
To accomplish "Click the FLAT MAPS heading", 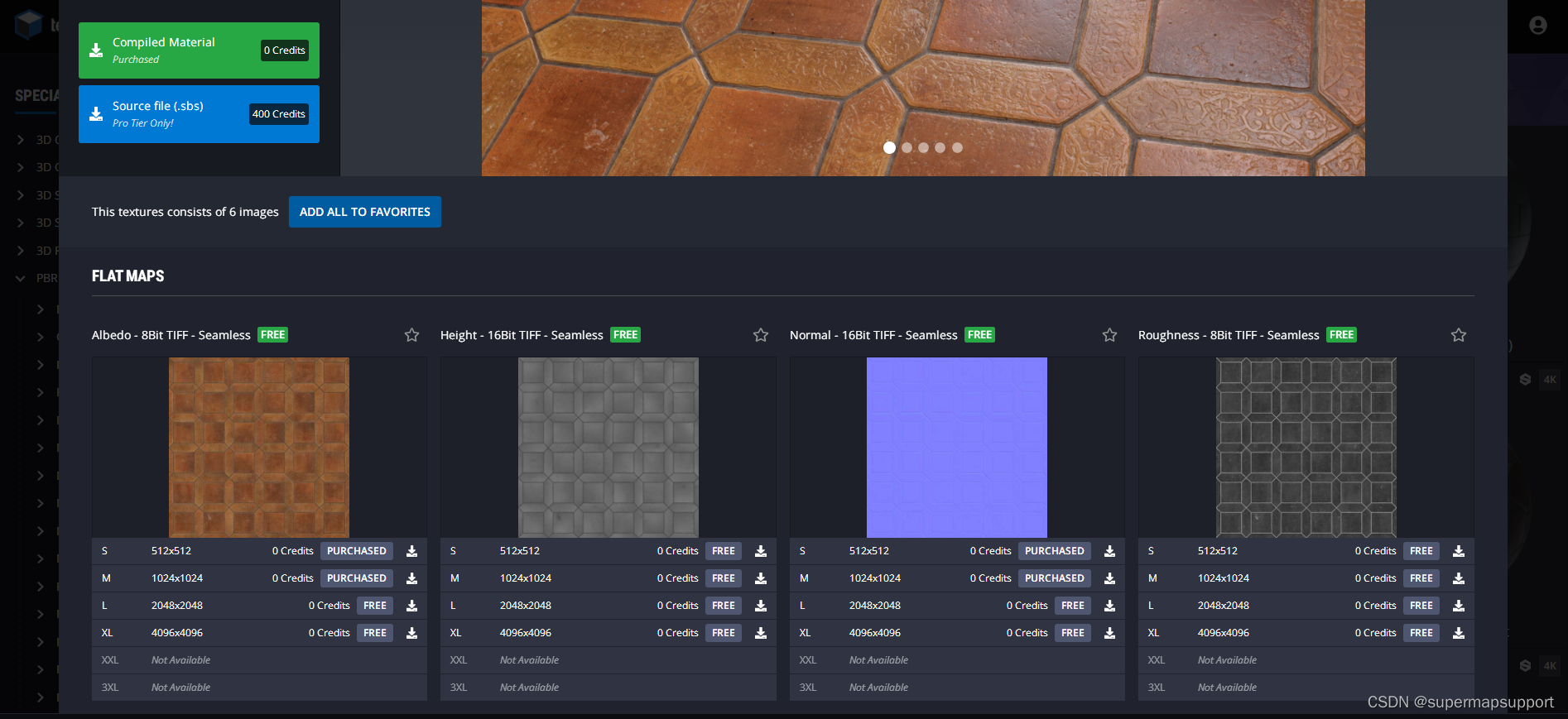I will tap(128, 276).
